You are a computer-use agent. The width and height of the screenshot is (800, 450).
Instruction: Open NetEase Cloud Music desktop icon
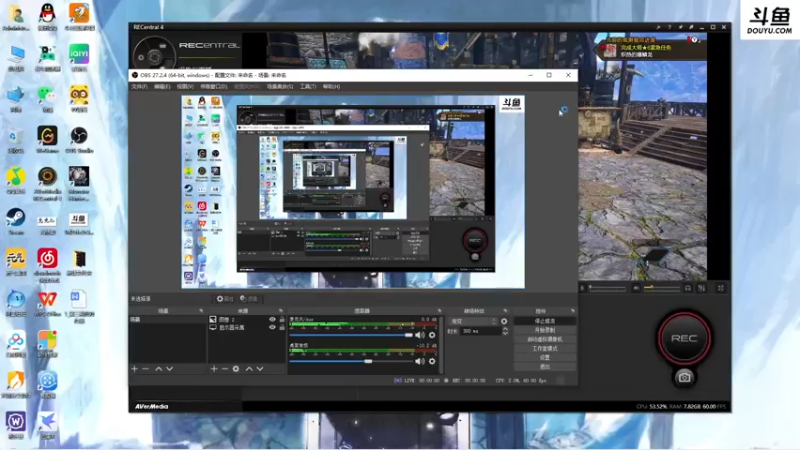click(47, 264)
